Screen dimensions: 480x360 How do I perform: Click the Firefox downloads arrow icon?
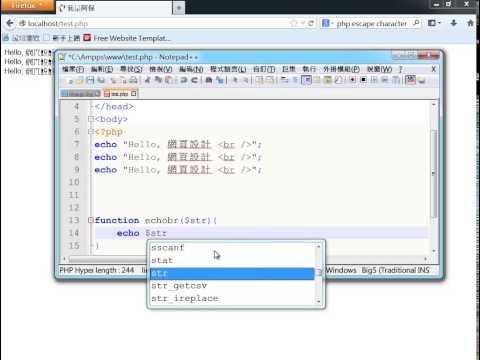coord(454,23)
